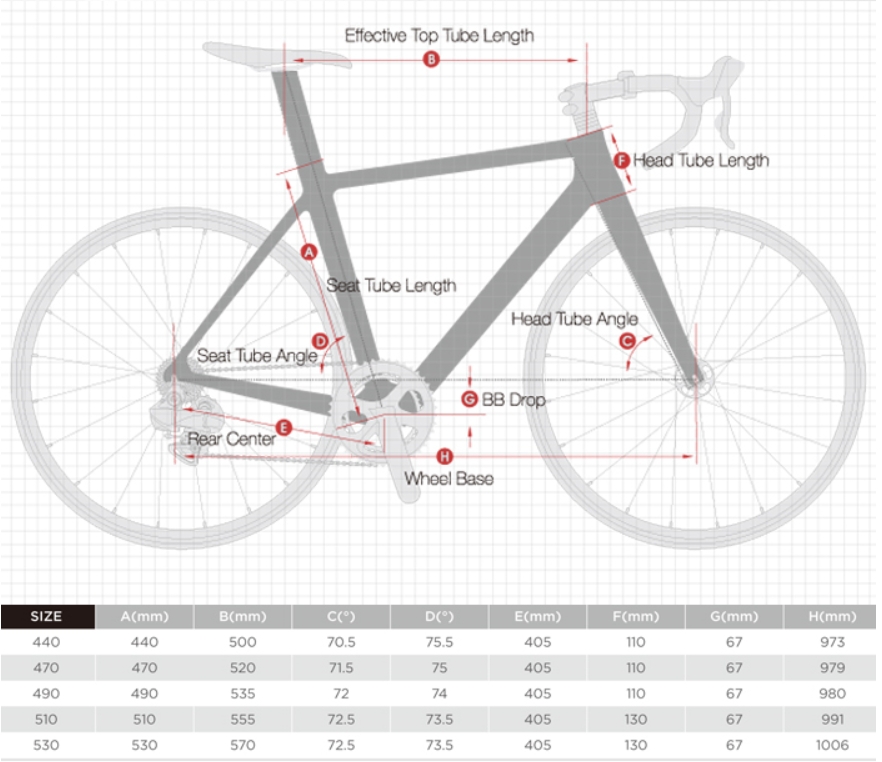Click the Wheel Base text label

[448, 479]
